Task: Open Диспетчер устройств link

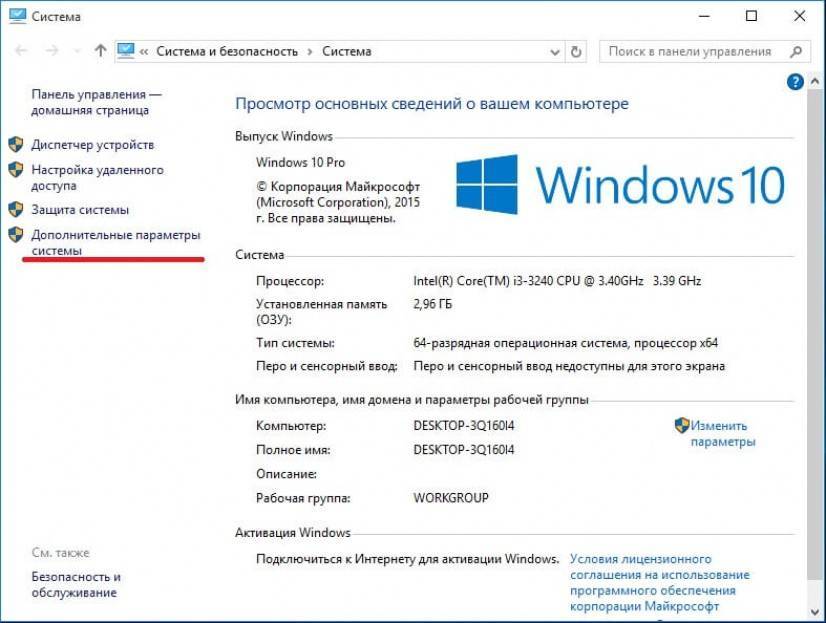Action: pos(93,145)
